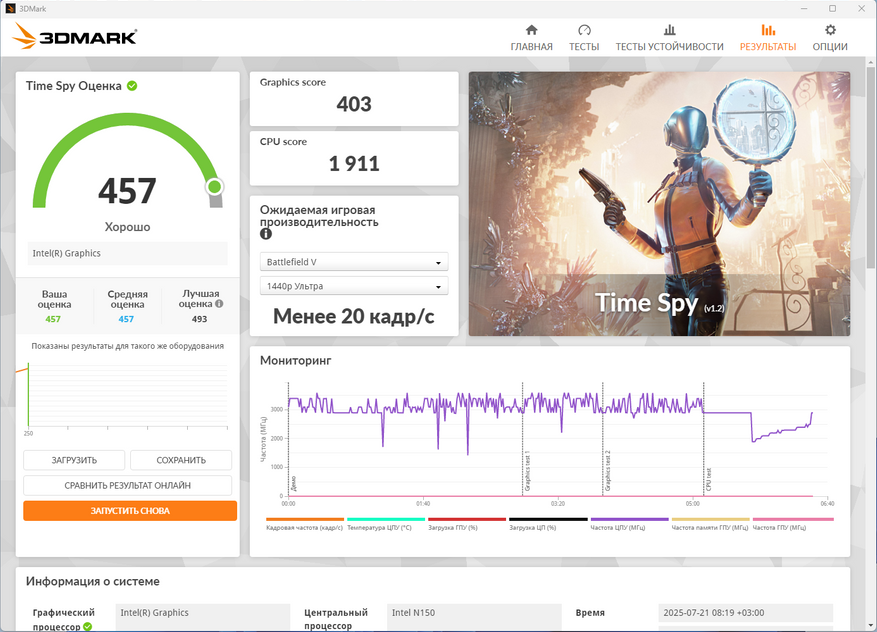The image size is (877, 632).
Task: Click the green verified checkmark next to Time Spy Оценка
Action: pos(132,86)
